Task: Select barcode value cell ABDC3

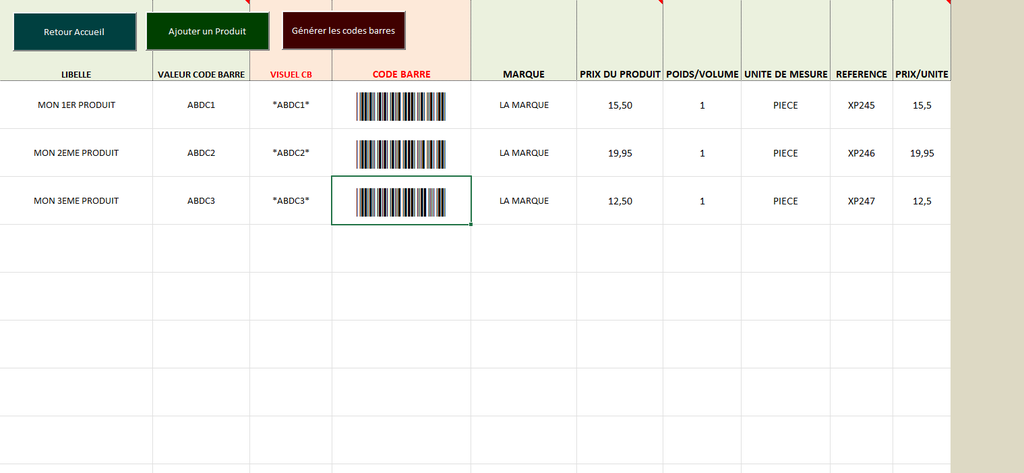Action: [x=201, y=201]
